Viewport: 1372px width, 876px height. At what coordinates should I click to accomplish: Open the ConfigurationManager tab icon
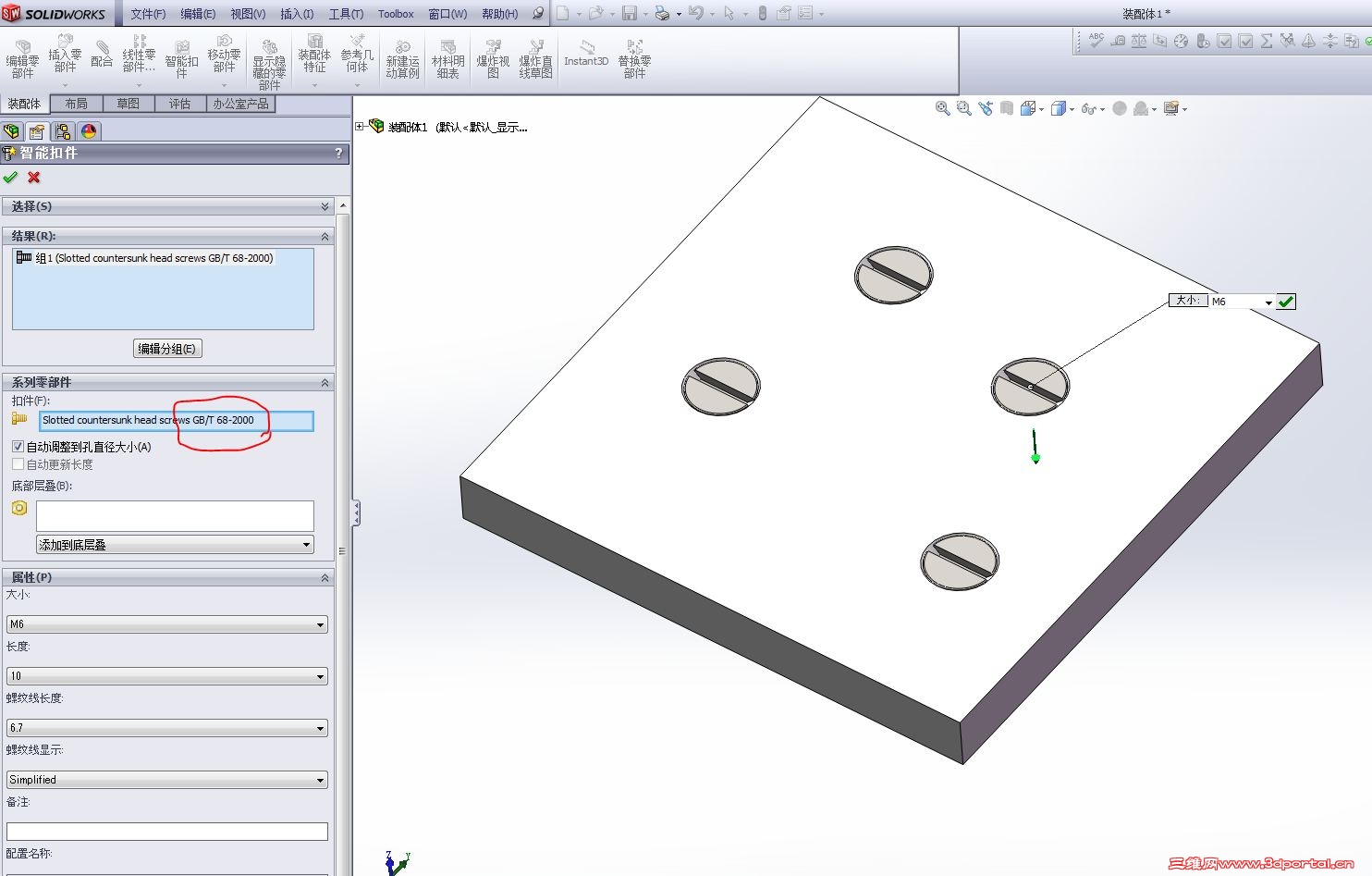click(x=63, y=131)
